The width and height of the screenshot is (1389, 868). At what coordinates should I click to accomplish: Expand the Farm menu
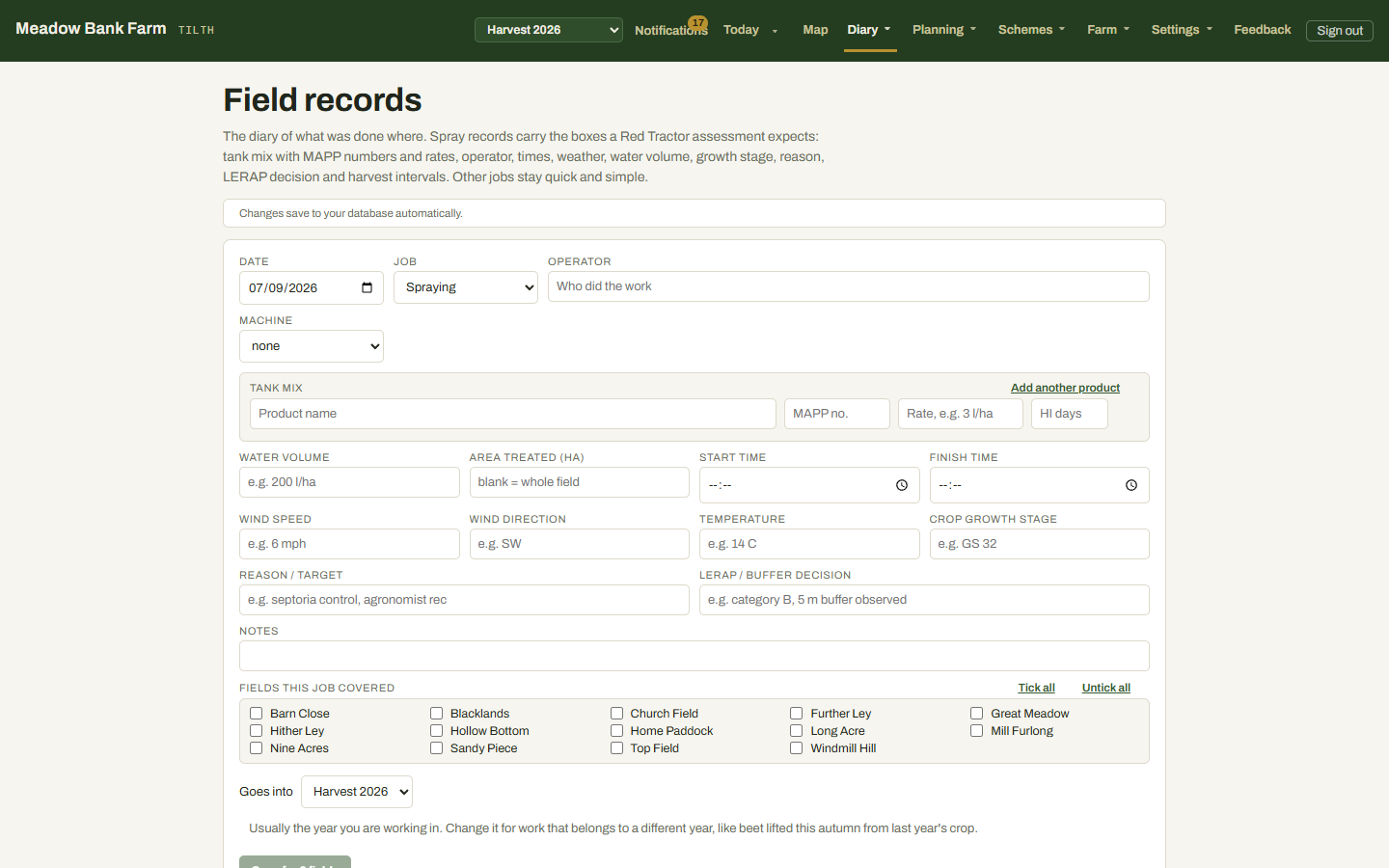[x=1108, y=30]
